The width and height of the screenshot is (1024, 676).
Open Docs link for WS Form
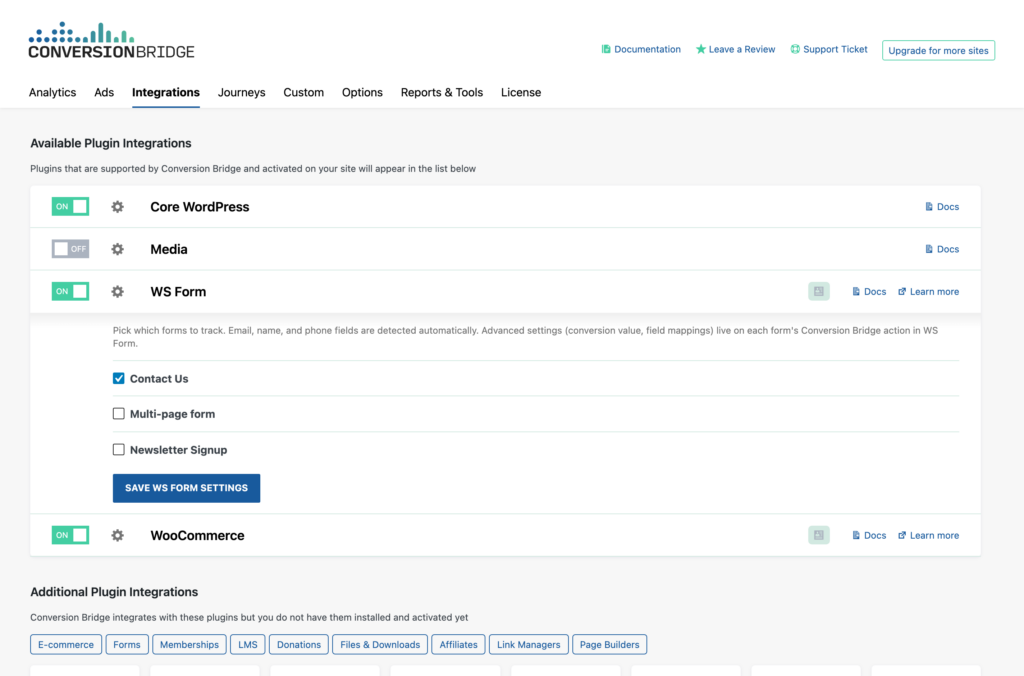coord(869,291)
